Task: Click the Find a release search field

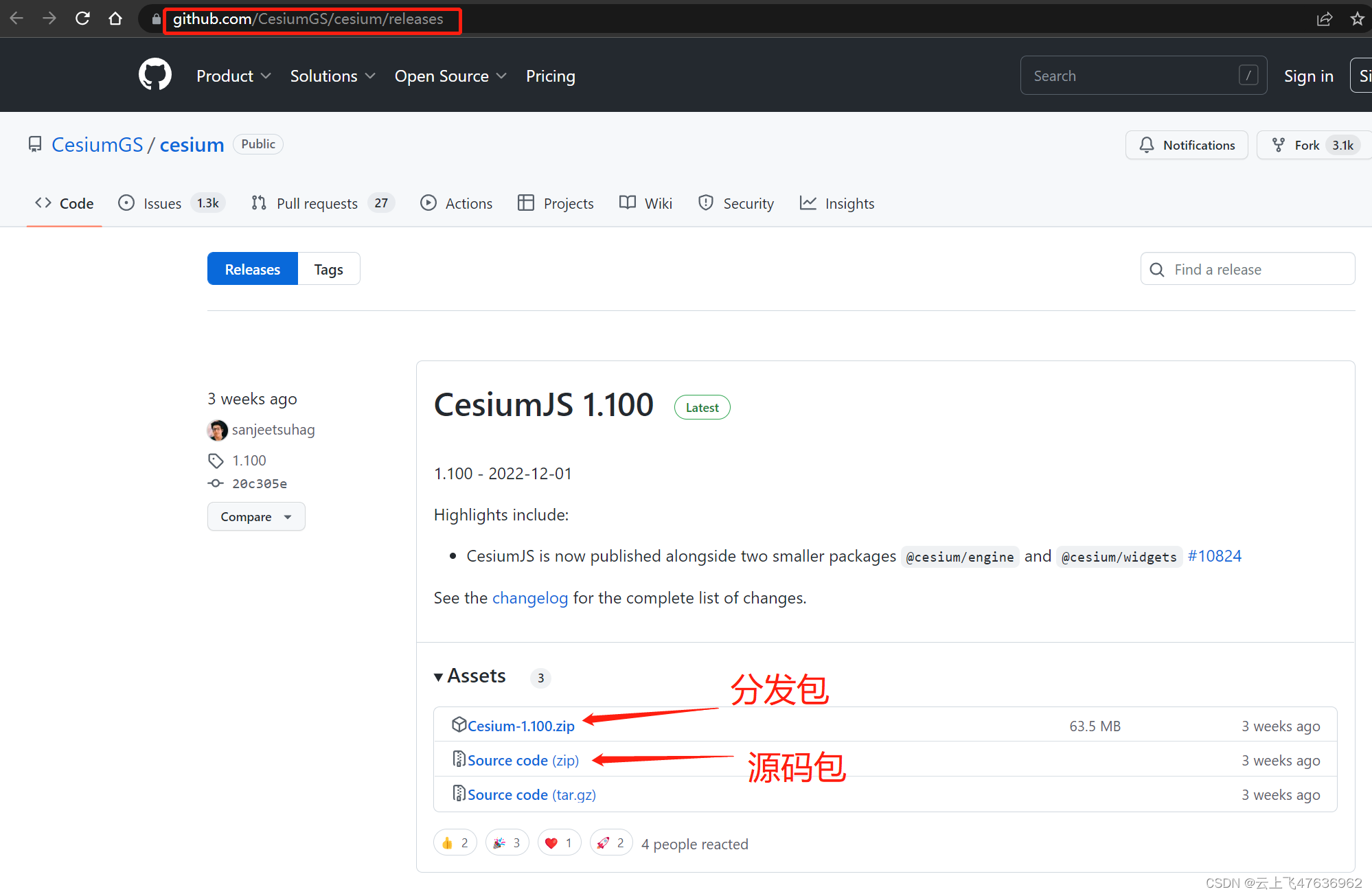Action: [x=1247, y=268]
